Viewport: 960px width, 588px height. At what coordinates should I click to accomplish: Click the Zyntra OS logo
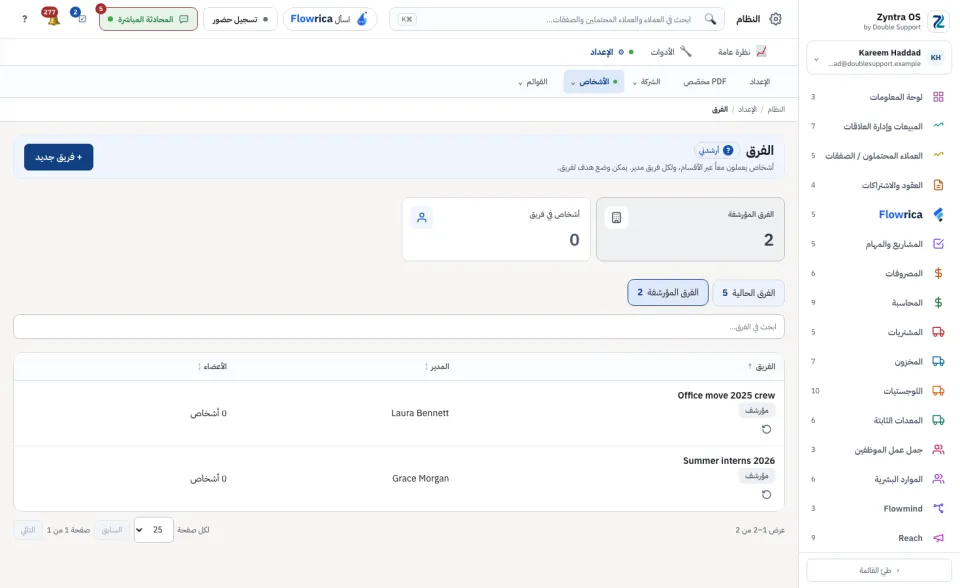click(x=938, y=21)
